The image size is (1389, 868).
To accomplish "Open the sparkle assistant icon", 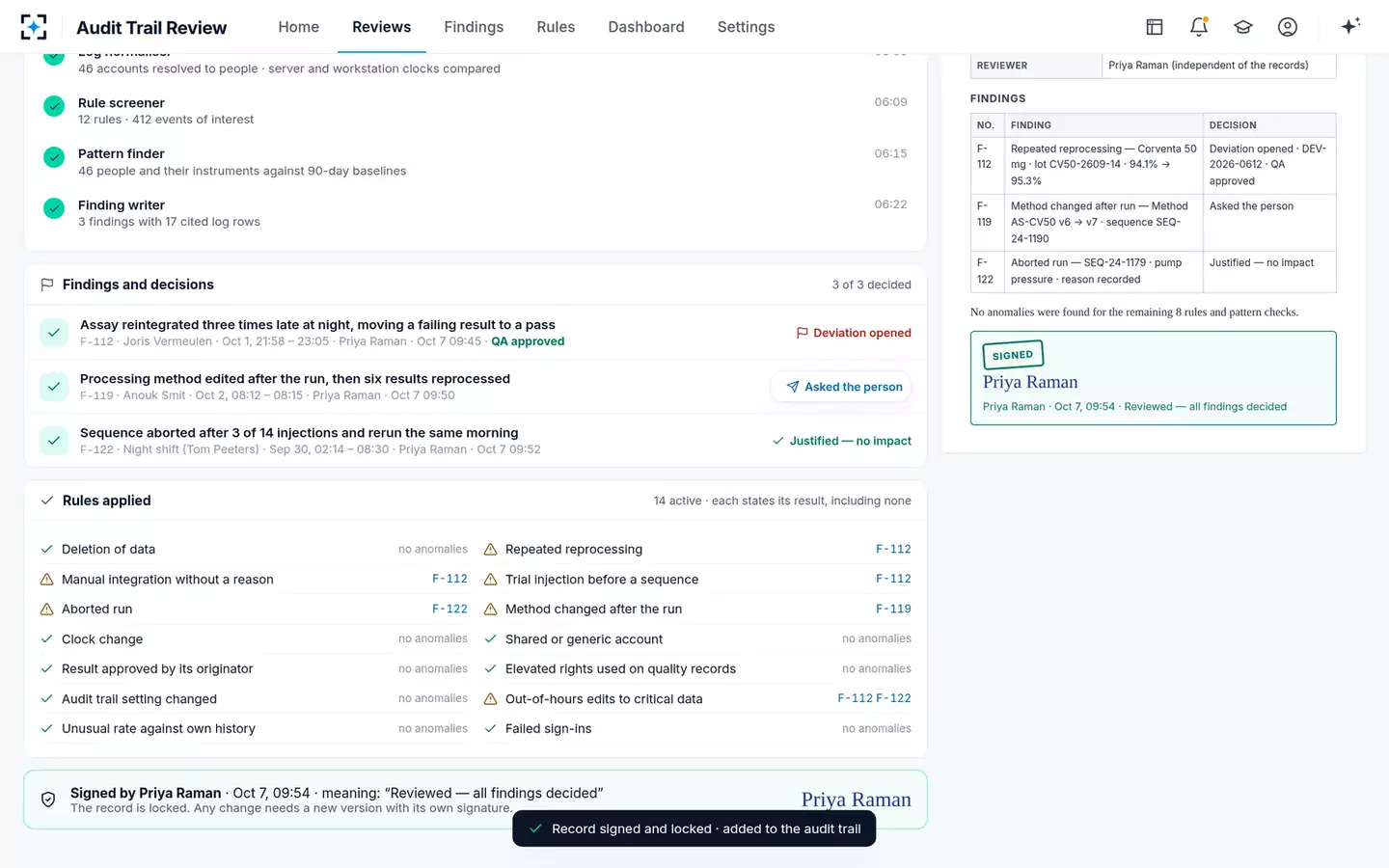I will [1350, 26].
